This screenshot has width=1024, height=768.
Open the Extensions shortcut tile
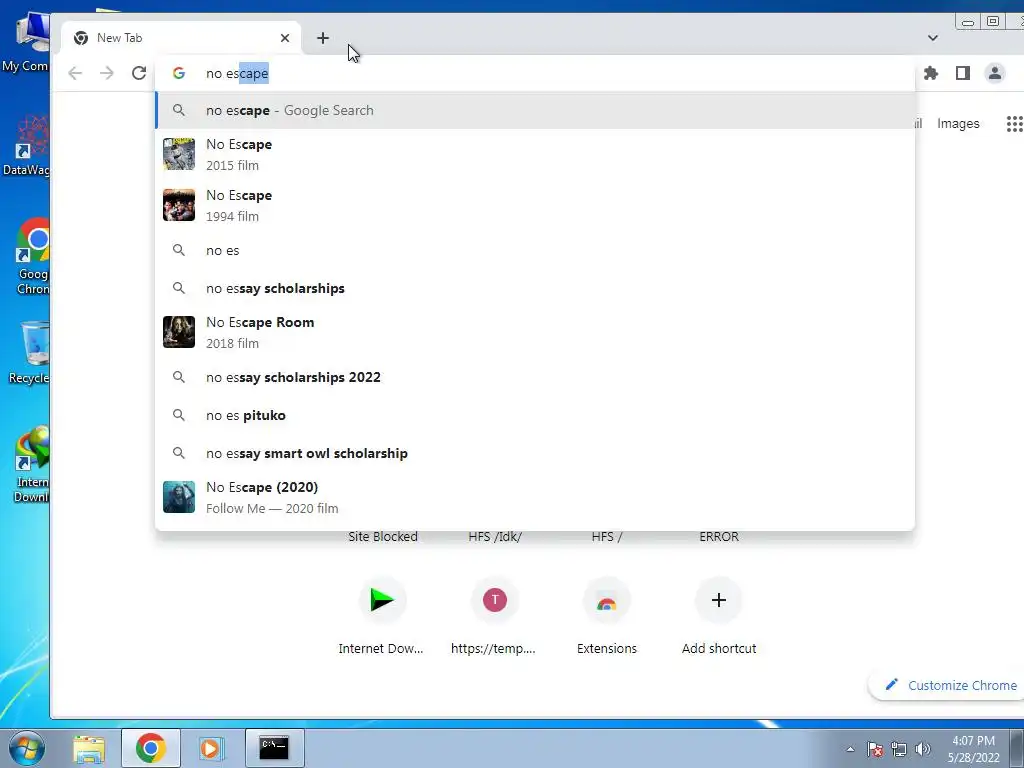607,615
